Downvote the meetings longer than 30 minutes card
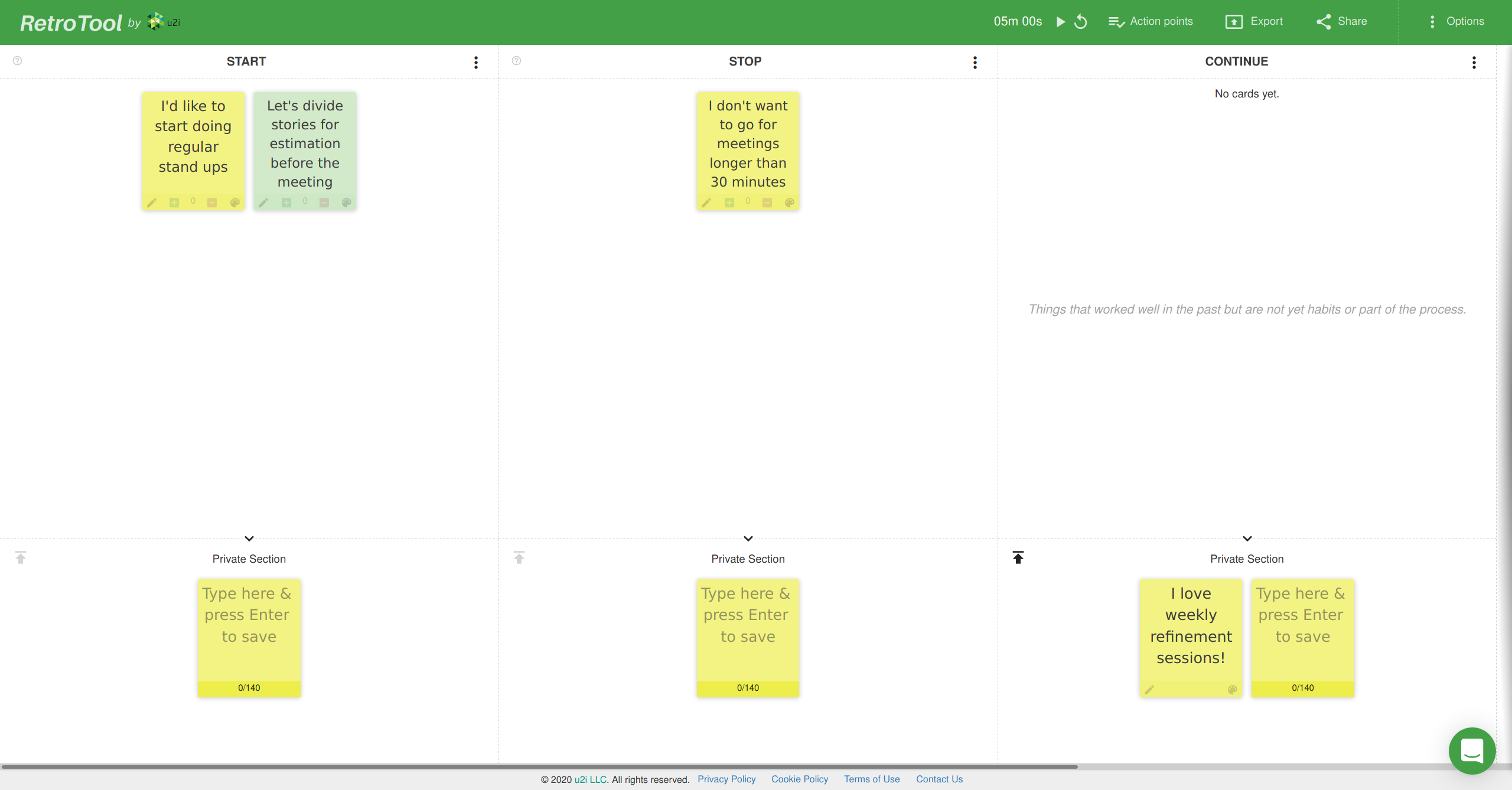 767,203
